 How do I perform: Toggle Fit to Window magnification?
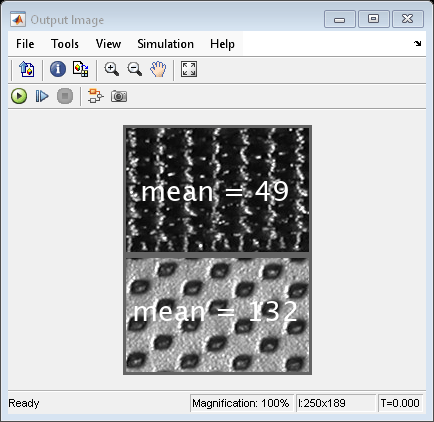click(189, 69)
